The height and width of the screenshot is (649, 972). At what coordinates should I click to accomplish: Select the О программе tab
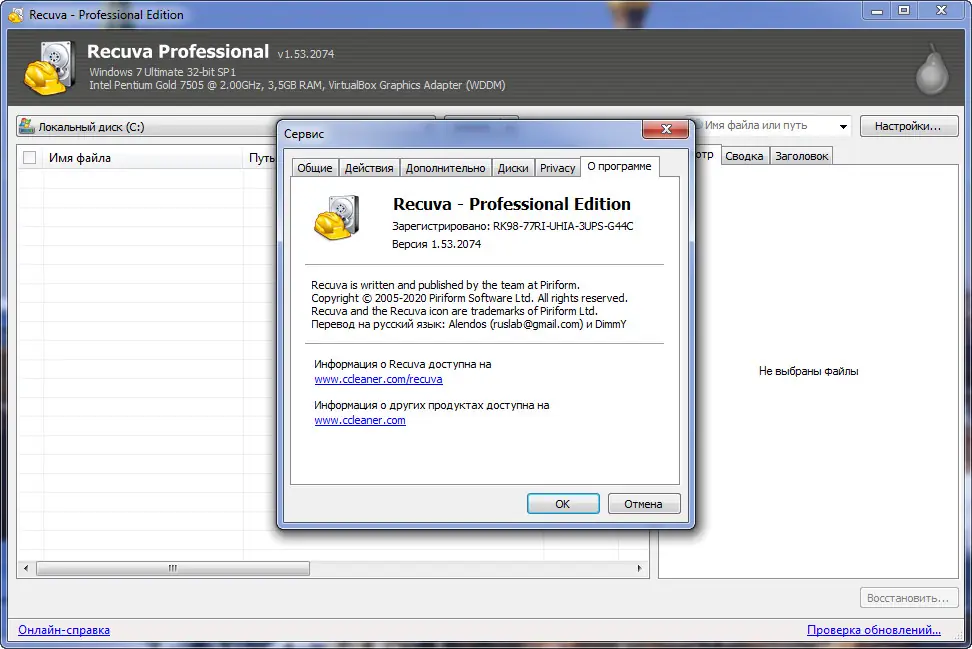click(619, 166)
